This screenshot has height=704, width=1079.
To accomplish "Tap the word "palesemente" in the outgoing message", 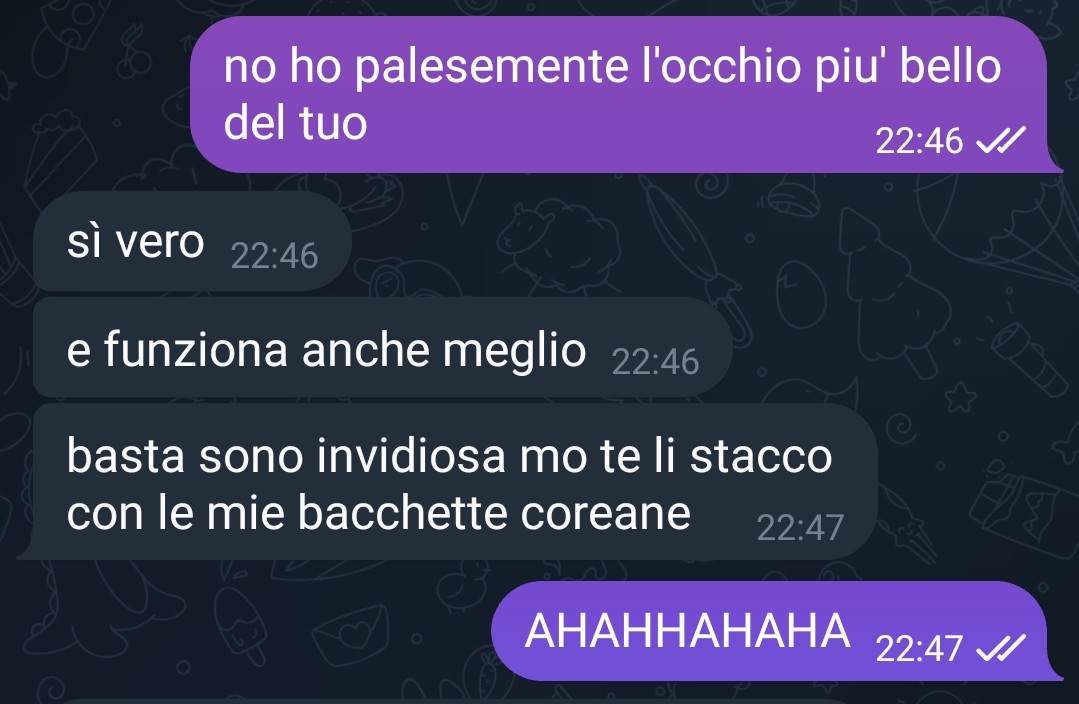I will 492,67.
